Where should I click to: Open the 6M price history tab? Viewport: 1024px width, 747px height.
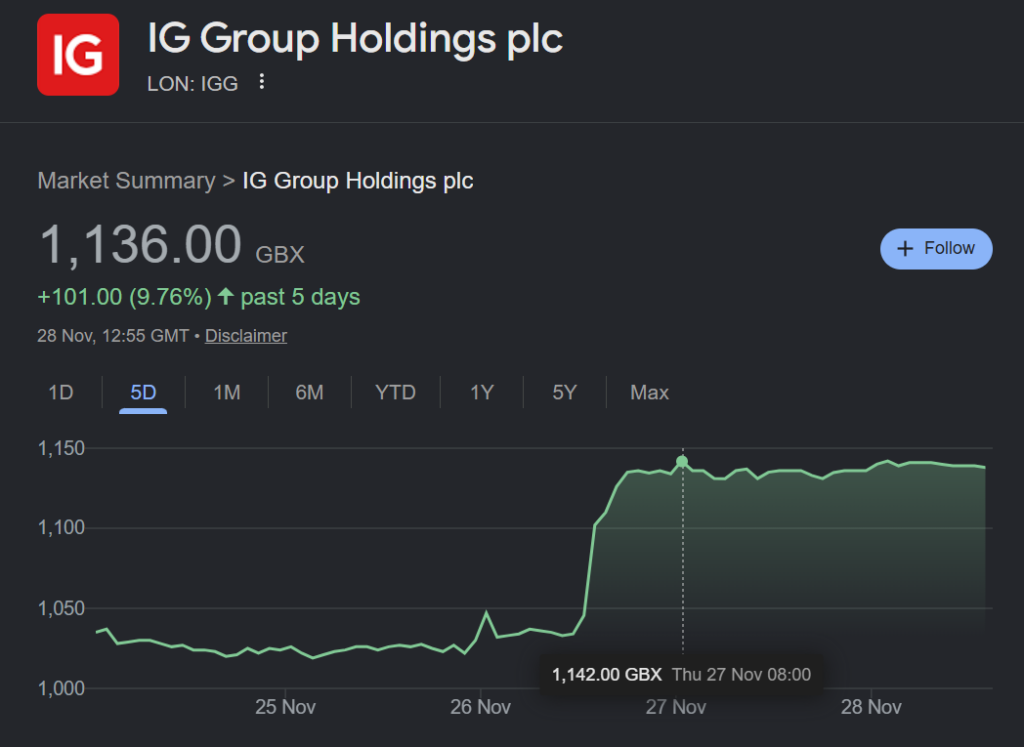pyautogui.click(x=309, y=393)
